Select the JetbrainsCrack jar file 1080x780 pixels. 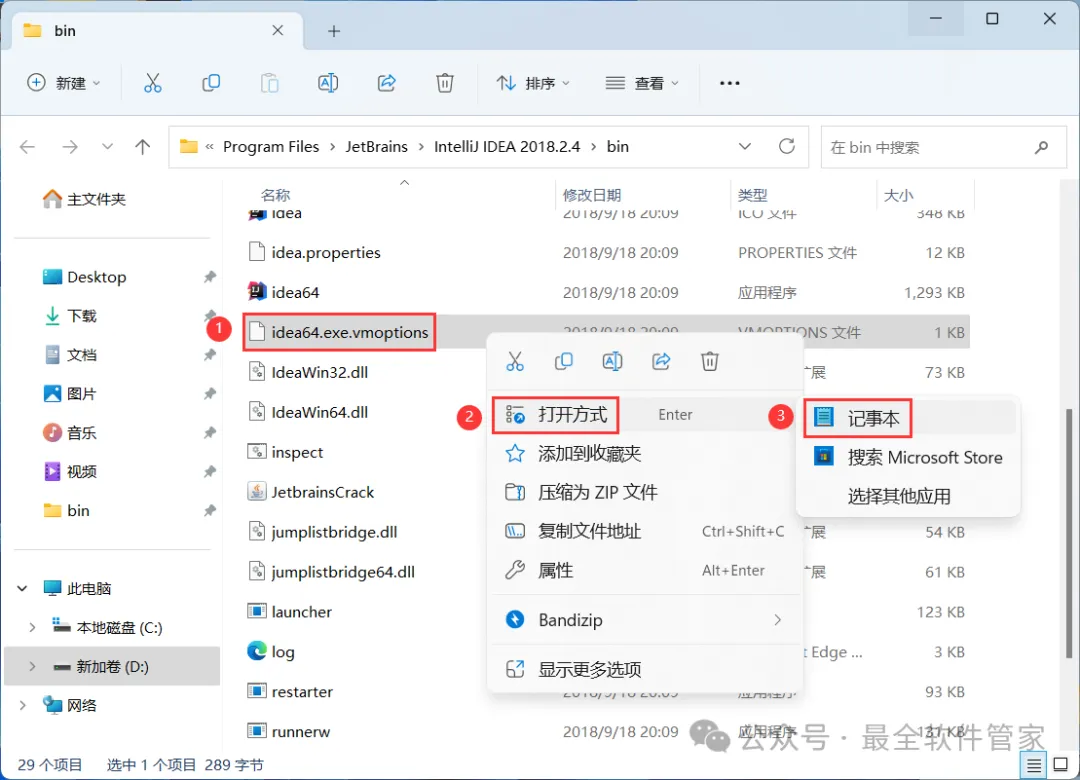pyautogui.click(x=311, y=492)
